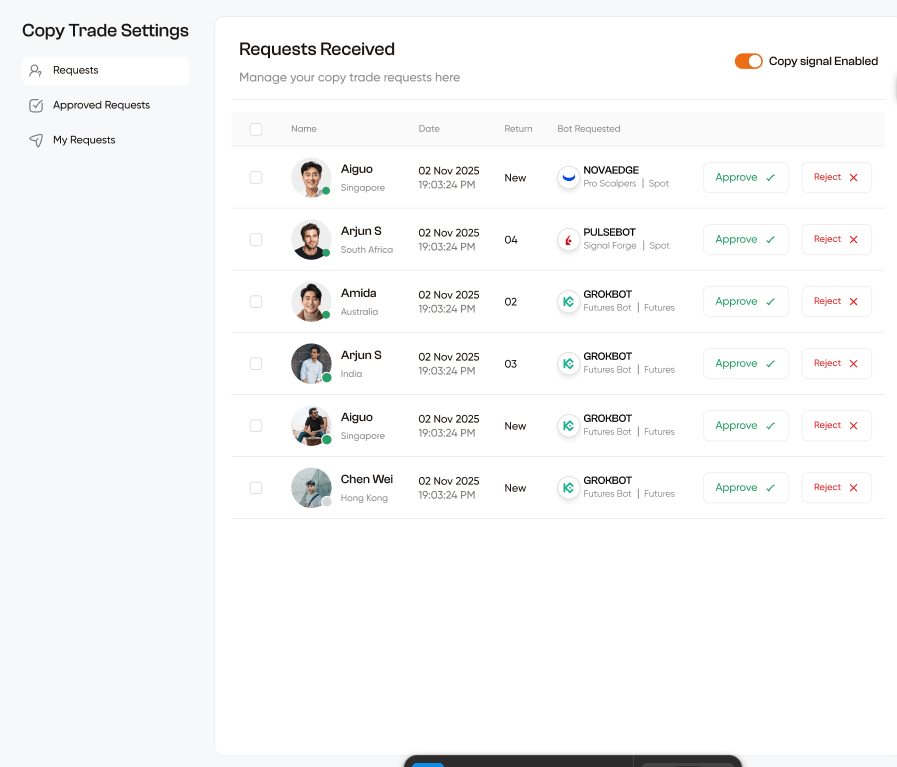Click the Requests person icon
This screenshot has height=767, width=897.
click(x=35, y=70)
